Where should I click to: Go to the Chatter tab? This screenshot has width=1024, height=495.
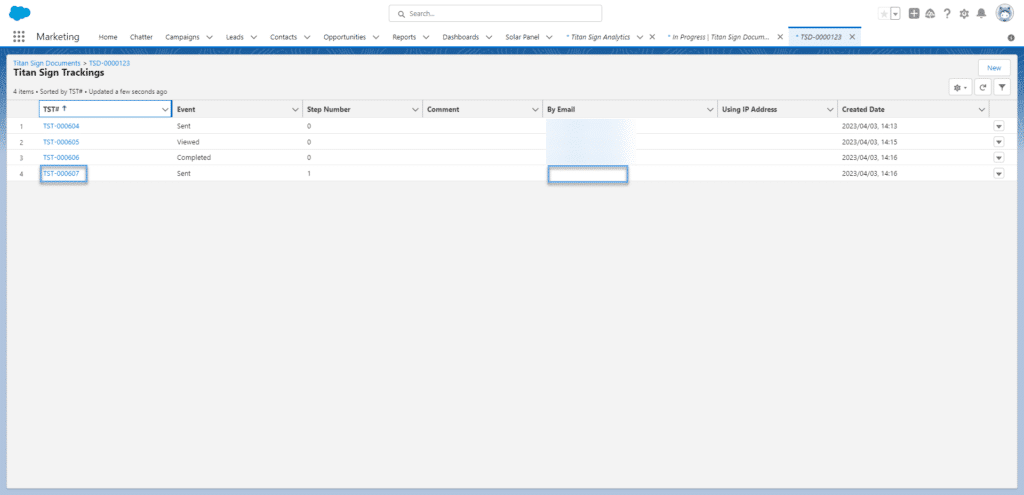(141, 37)
